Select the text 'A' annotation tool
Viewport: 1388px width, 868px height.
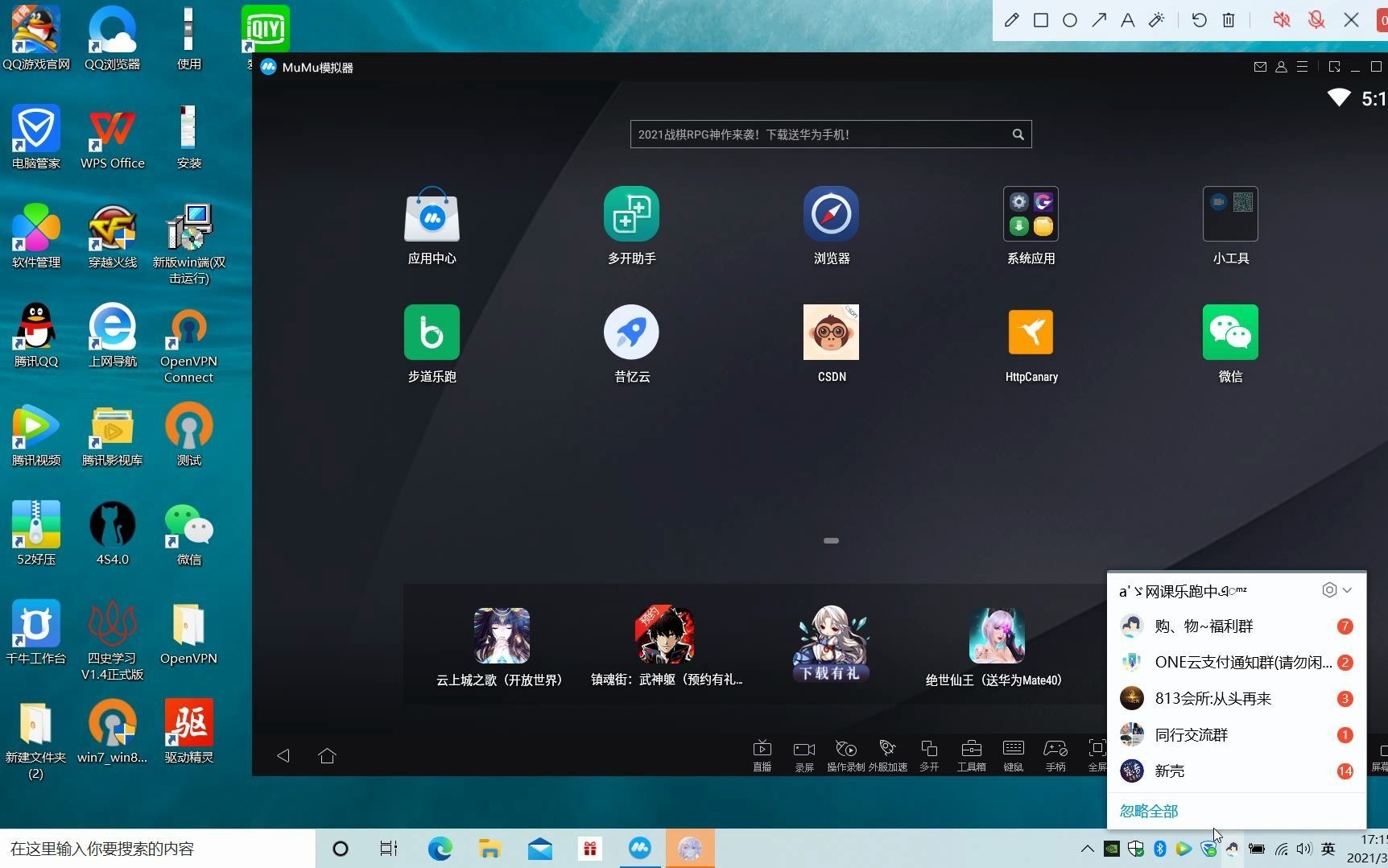tap(1128, 20)
